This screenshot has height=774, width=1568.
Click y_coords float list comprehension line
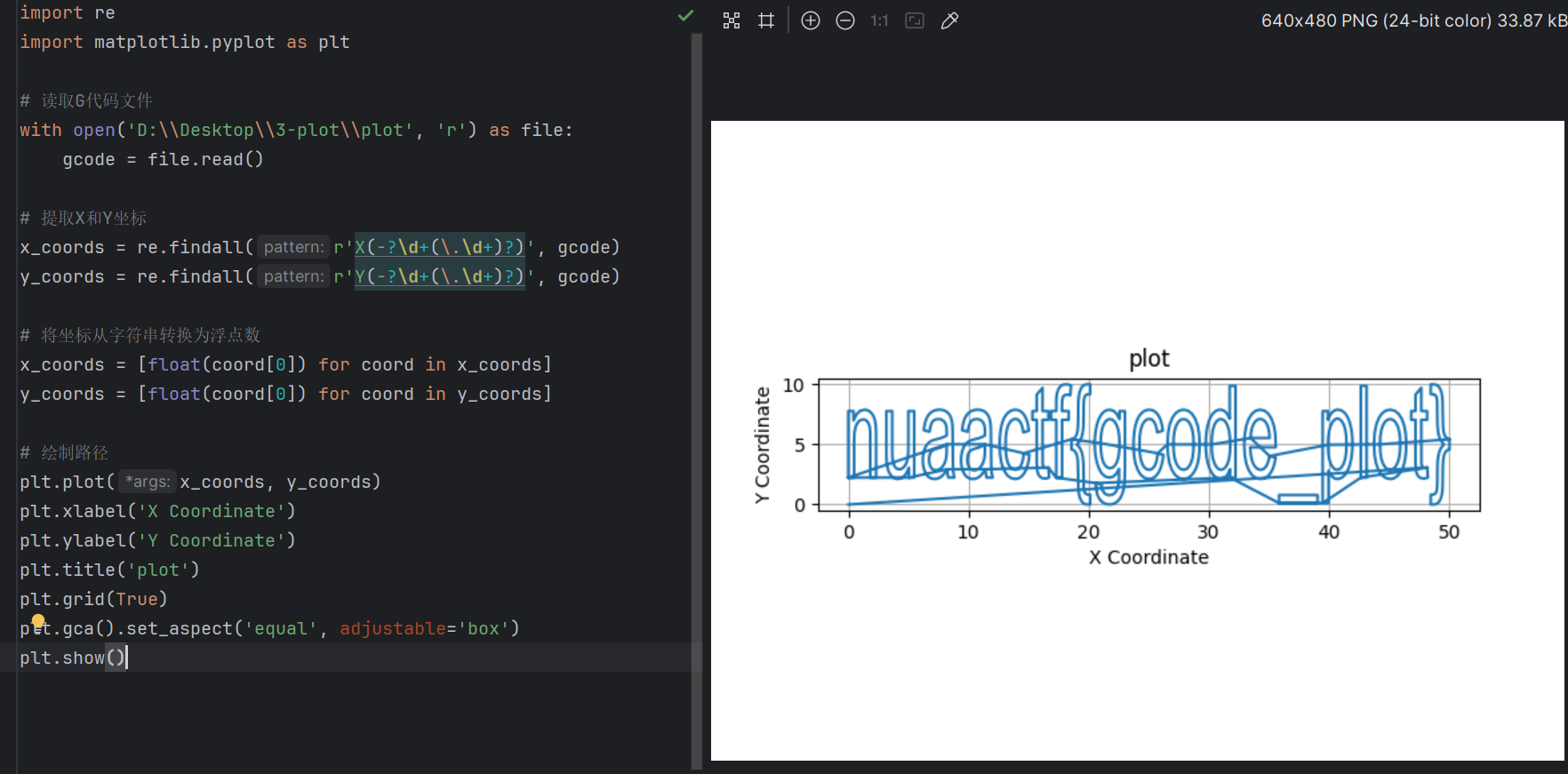(285, 394)
